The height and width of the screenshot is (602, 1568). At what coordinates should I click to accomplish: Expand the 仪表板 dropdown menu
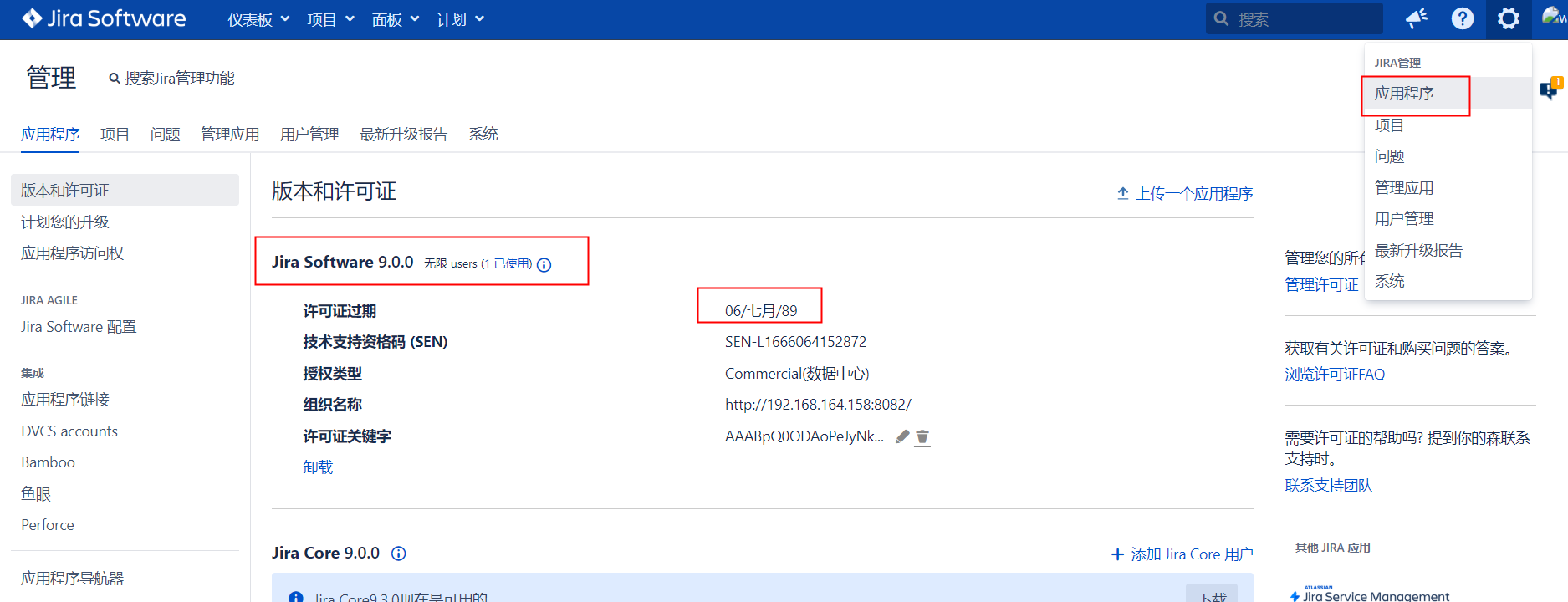click(258, 19)
